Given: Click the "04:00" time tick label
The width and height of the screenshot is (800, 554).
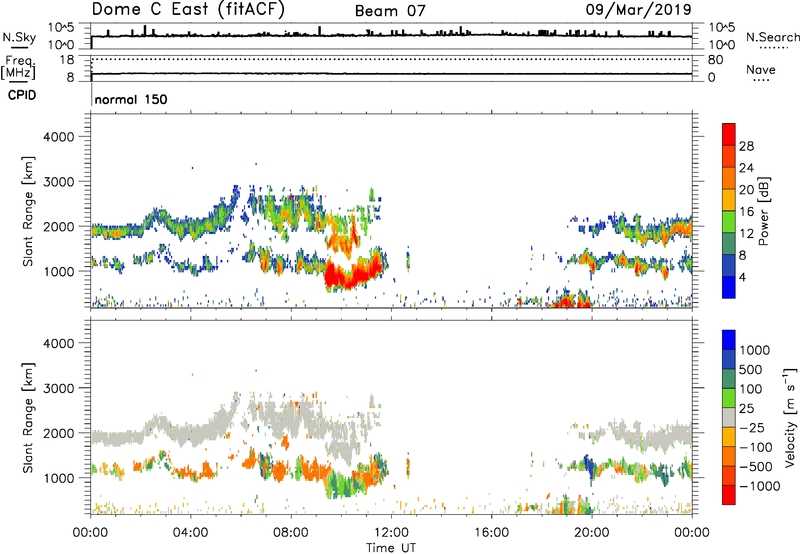Looking at the screenshot, I should click(x=190, y=533).
